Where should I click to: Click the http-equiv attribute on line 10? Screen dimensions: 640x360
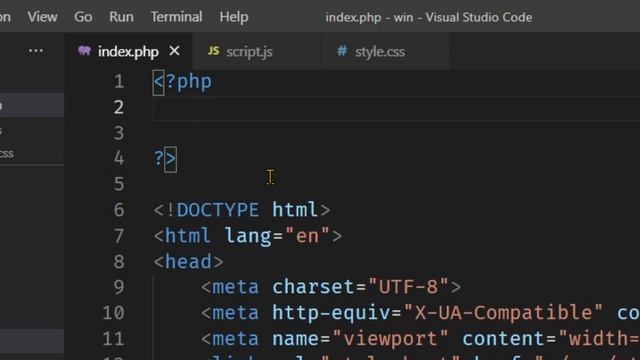331,313
